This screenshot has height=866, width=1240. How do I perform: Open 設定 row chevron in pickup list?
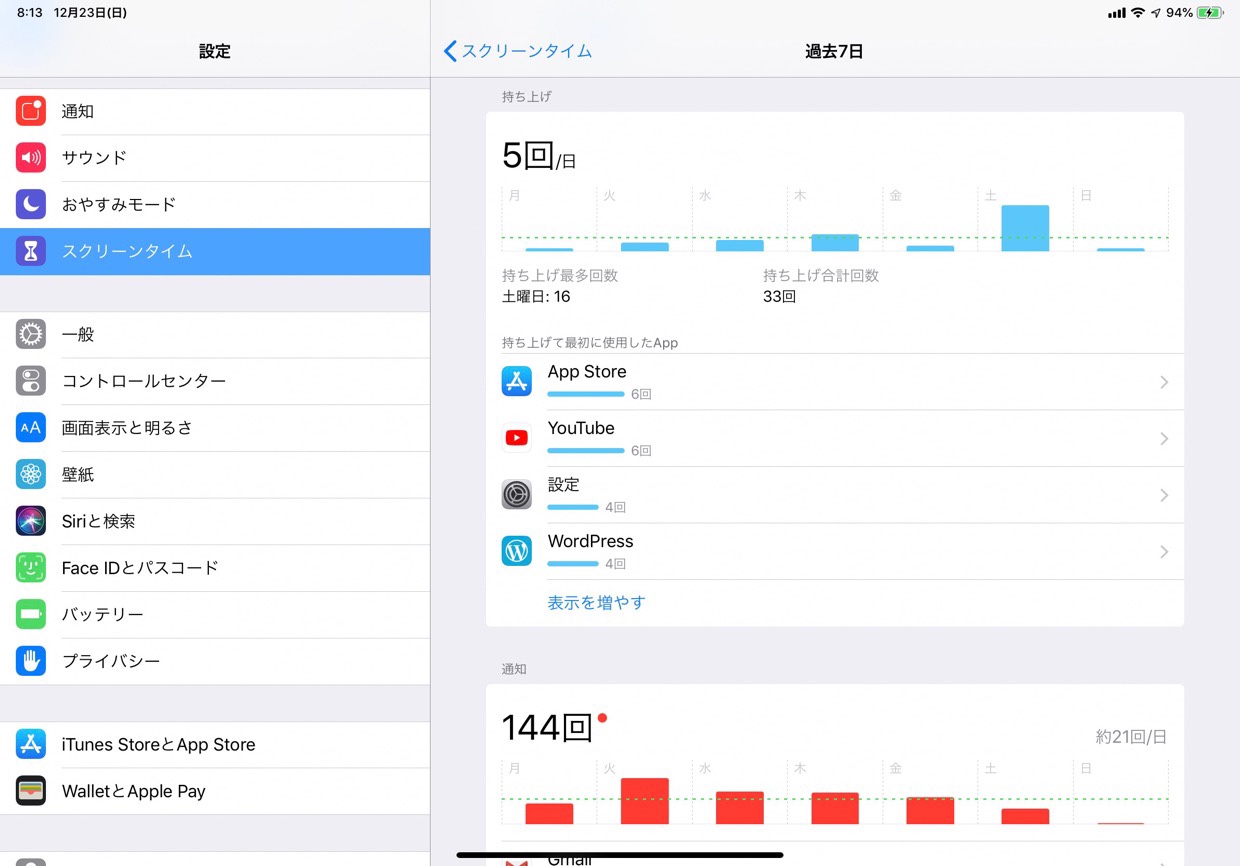[x=1164, y=495]
